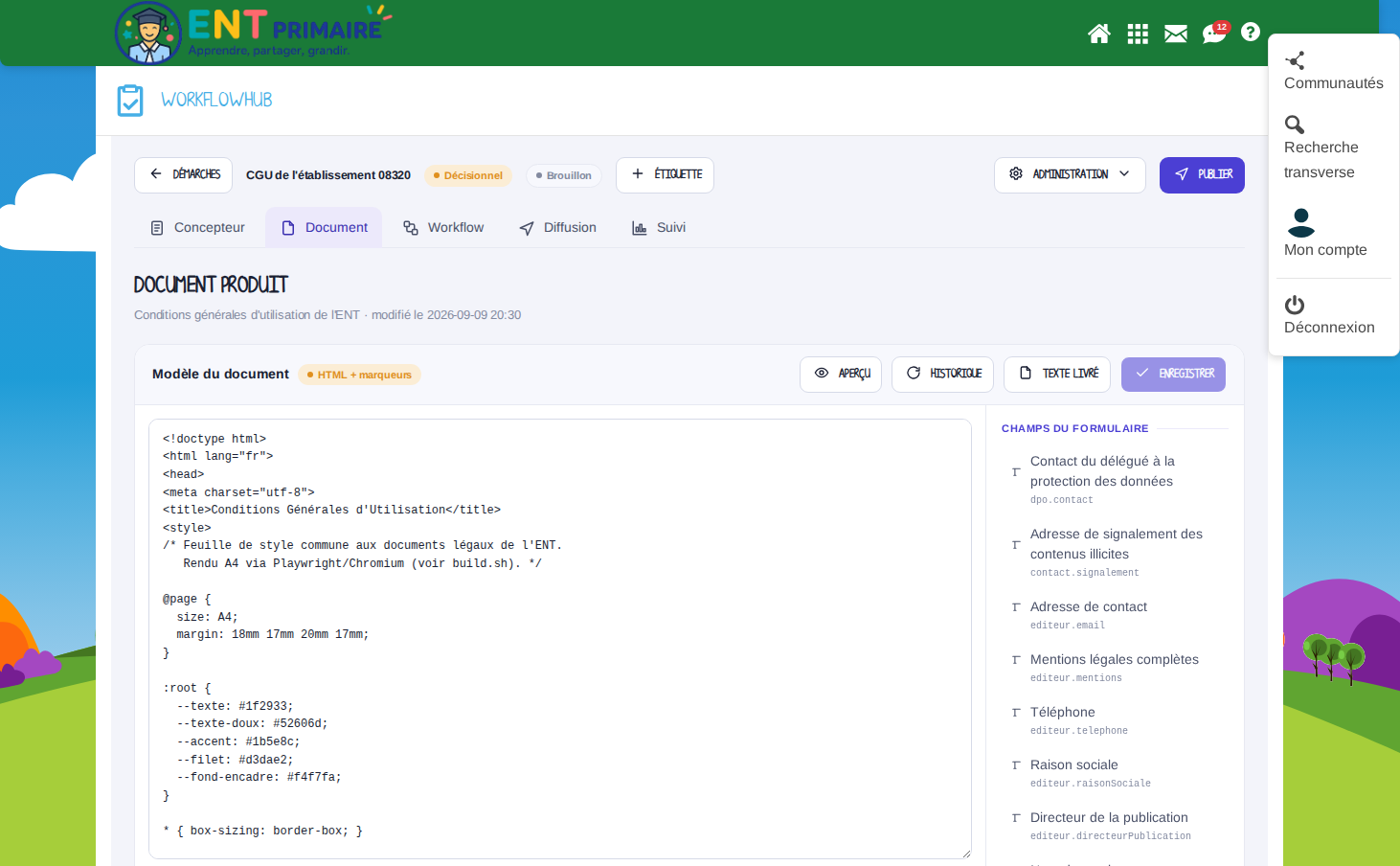1400x866 pixels.
Task: Click the dpo.contact marker code
Action: click(1061, 500)
